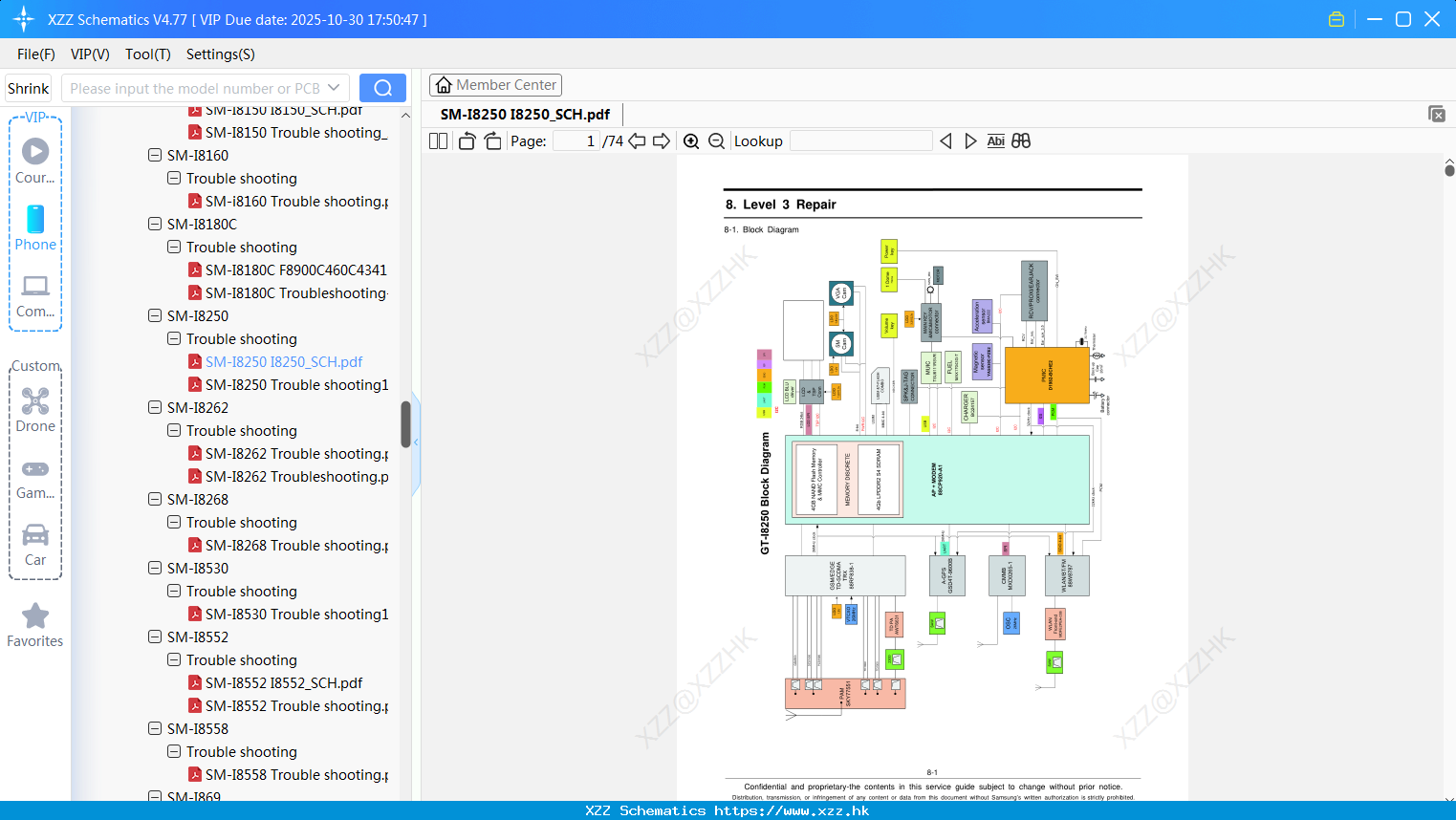1456x820 pixels.
Task: Collapse the SM-I8530 tree node
Action: point(155,568)
